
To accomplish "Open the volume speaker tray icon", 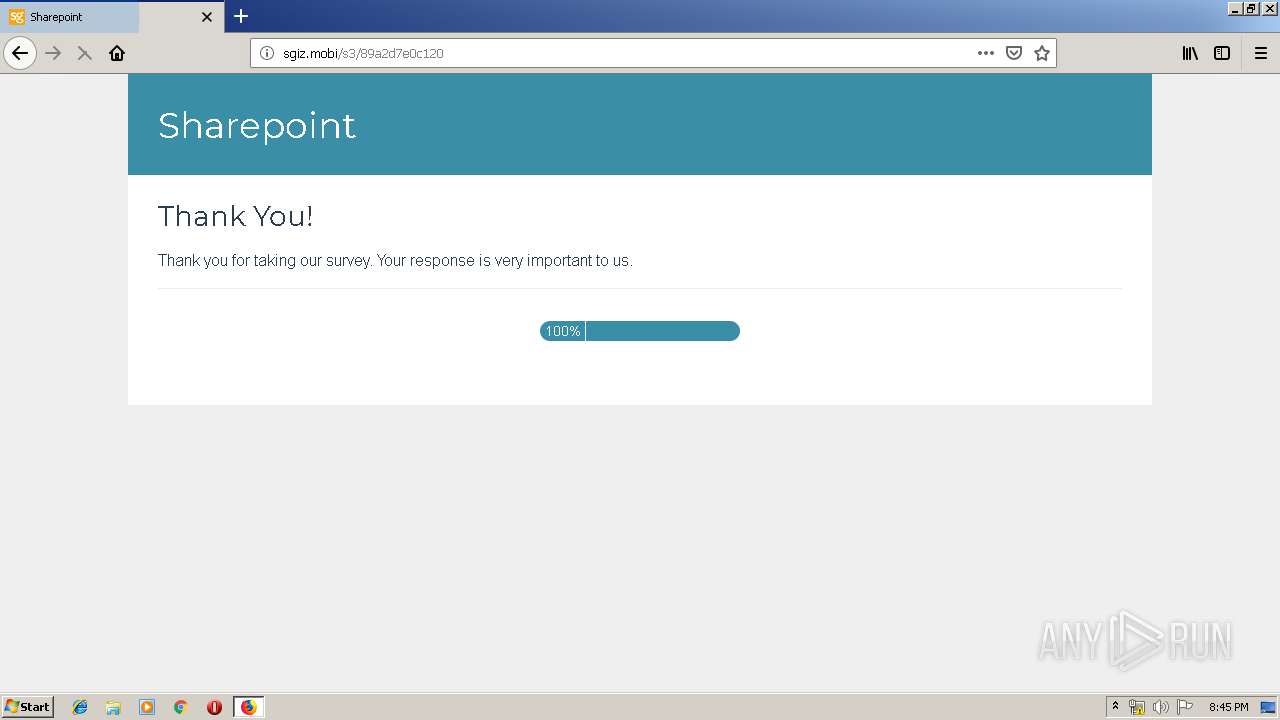I will pyautogui.click(x=1161, y=707).
